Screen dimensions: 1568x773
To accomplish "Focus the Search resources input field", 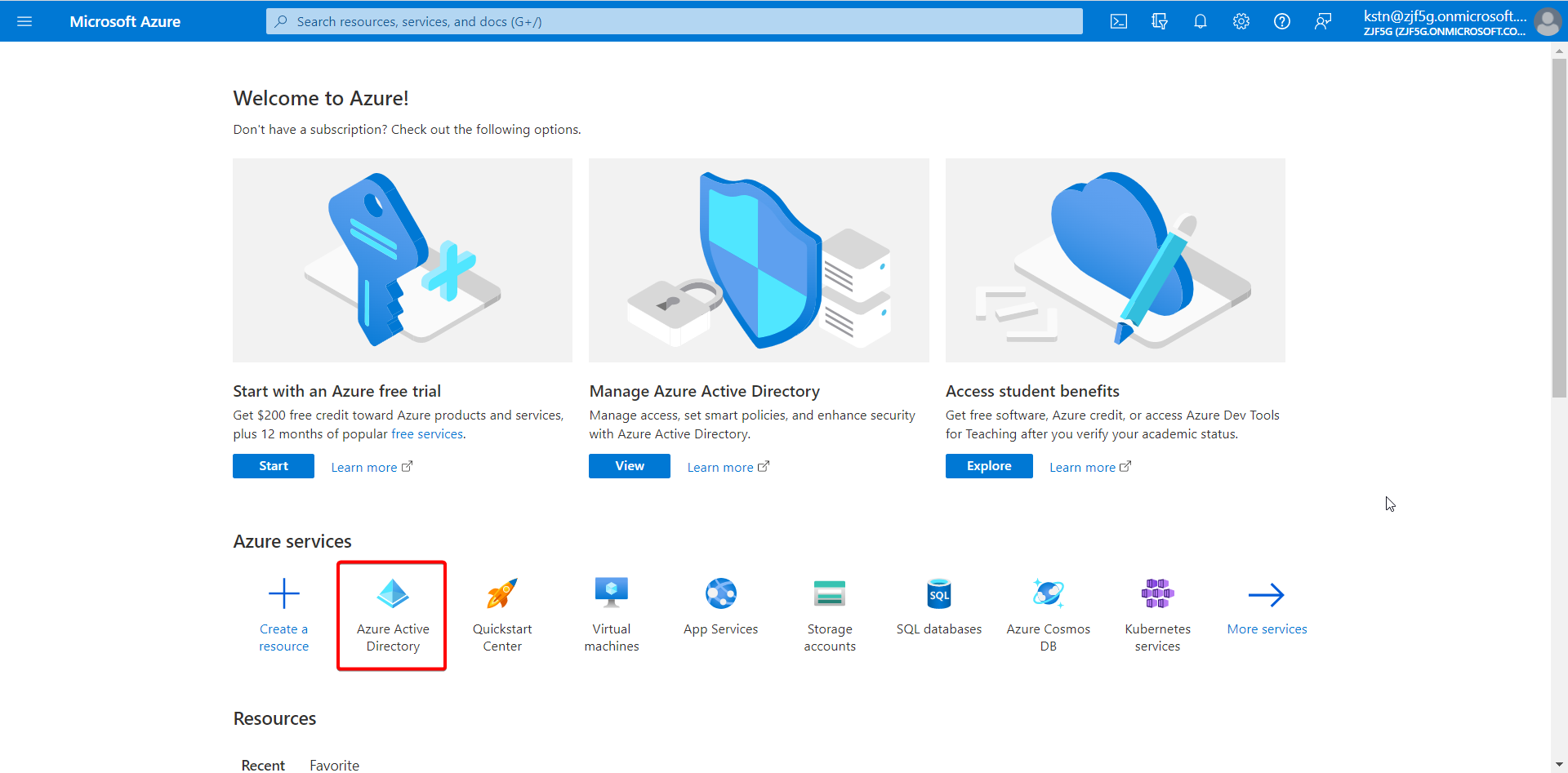I will click(675, 21).
